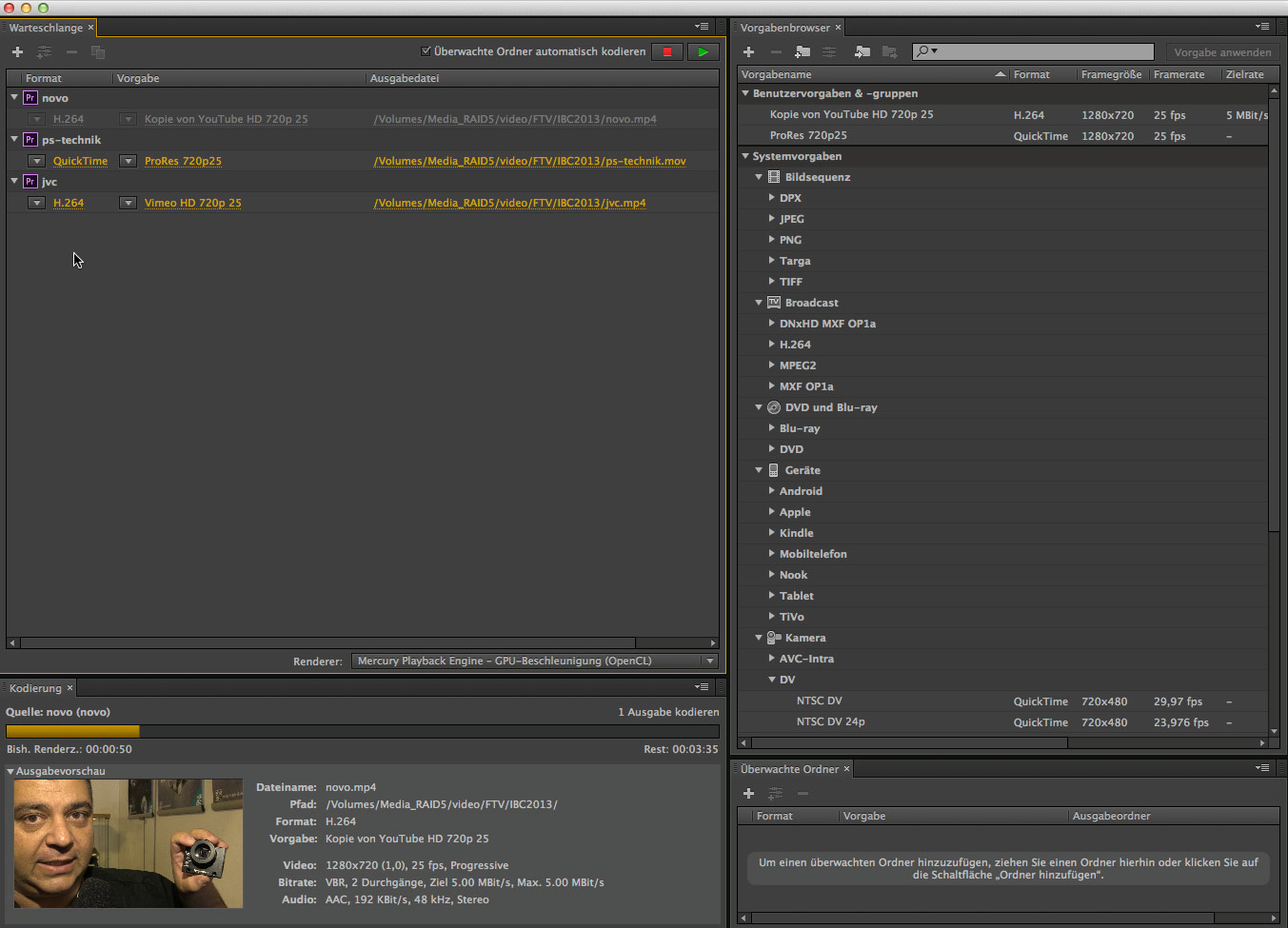Open preset dropdown next to Vimeo HD 720p 25
Viewport: 1288px width, 928px height.
click(x=128, y=203)
